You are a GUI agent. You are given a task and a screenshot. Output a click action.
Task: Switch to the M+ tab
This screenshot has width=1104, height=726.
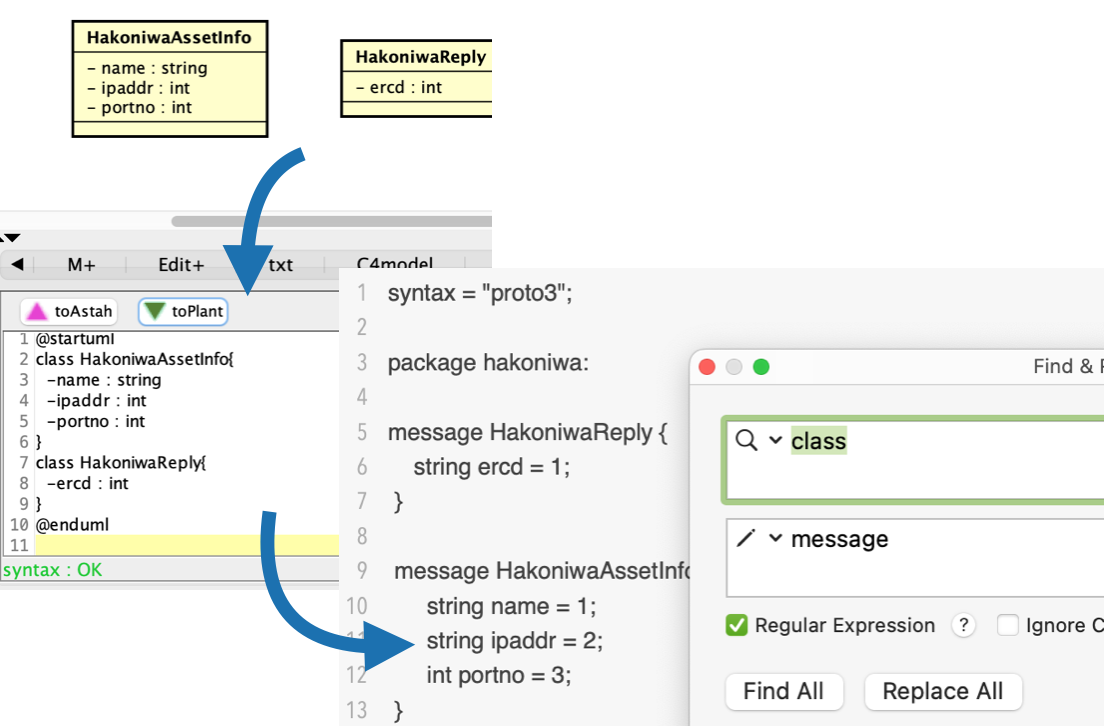pos(81,265)
